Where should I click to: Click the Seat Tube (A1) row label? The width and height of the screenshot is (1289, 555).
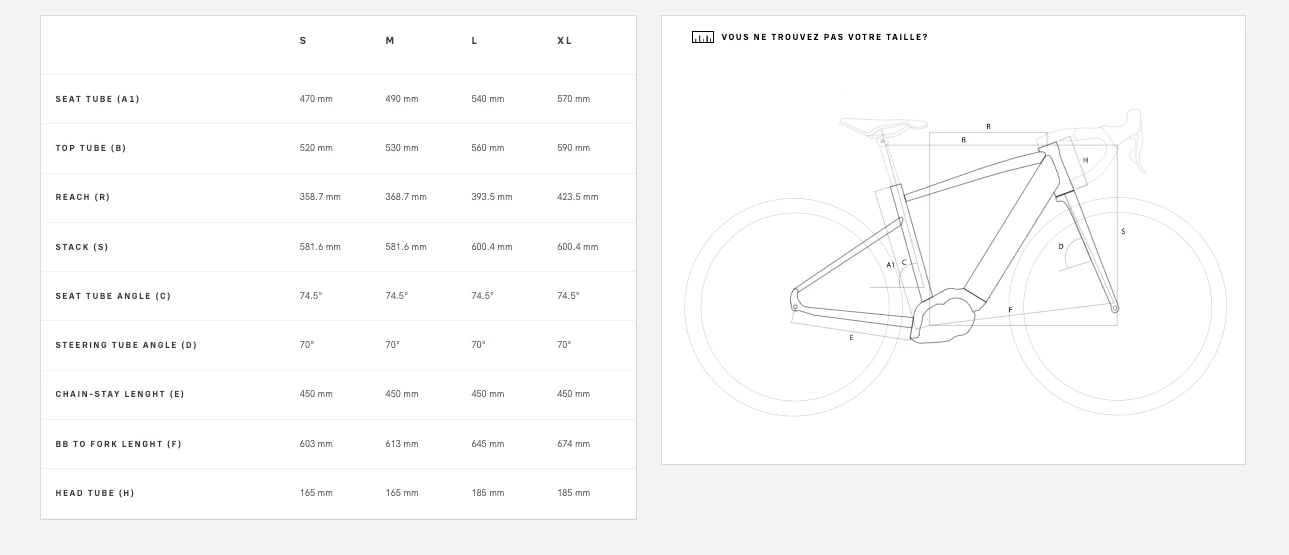click(98, 99)
